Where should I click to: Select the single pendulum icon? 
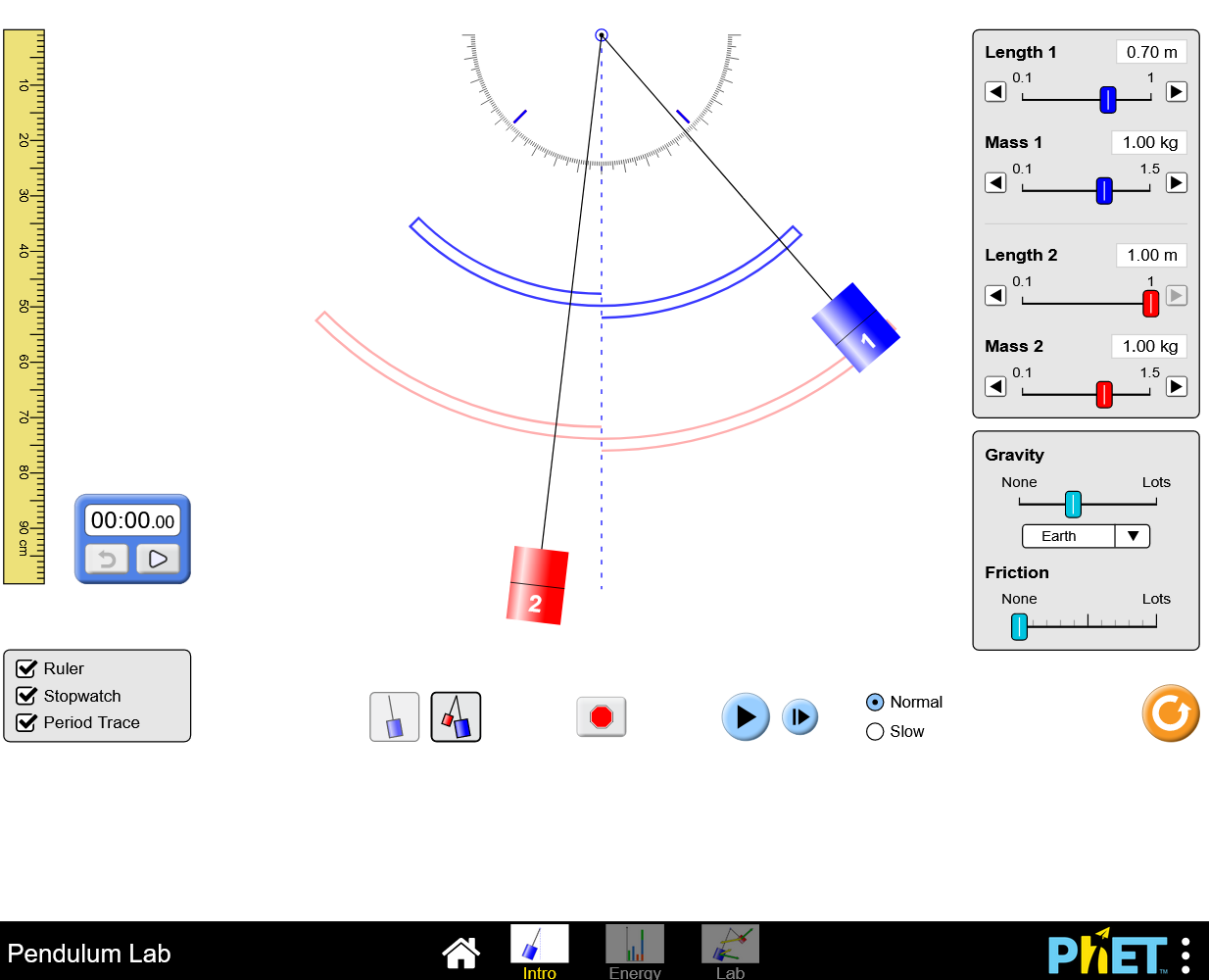coord(394,717)
